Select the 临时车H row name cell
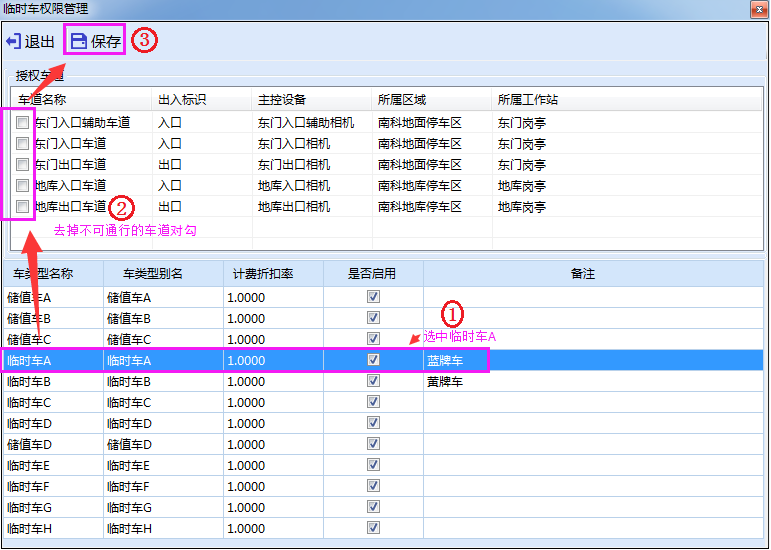 53,528
